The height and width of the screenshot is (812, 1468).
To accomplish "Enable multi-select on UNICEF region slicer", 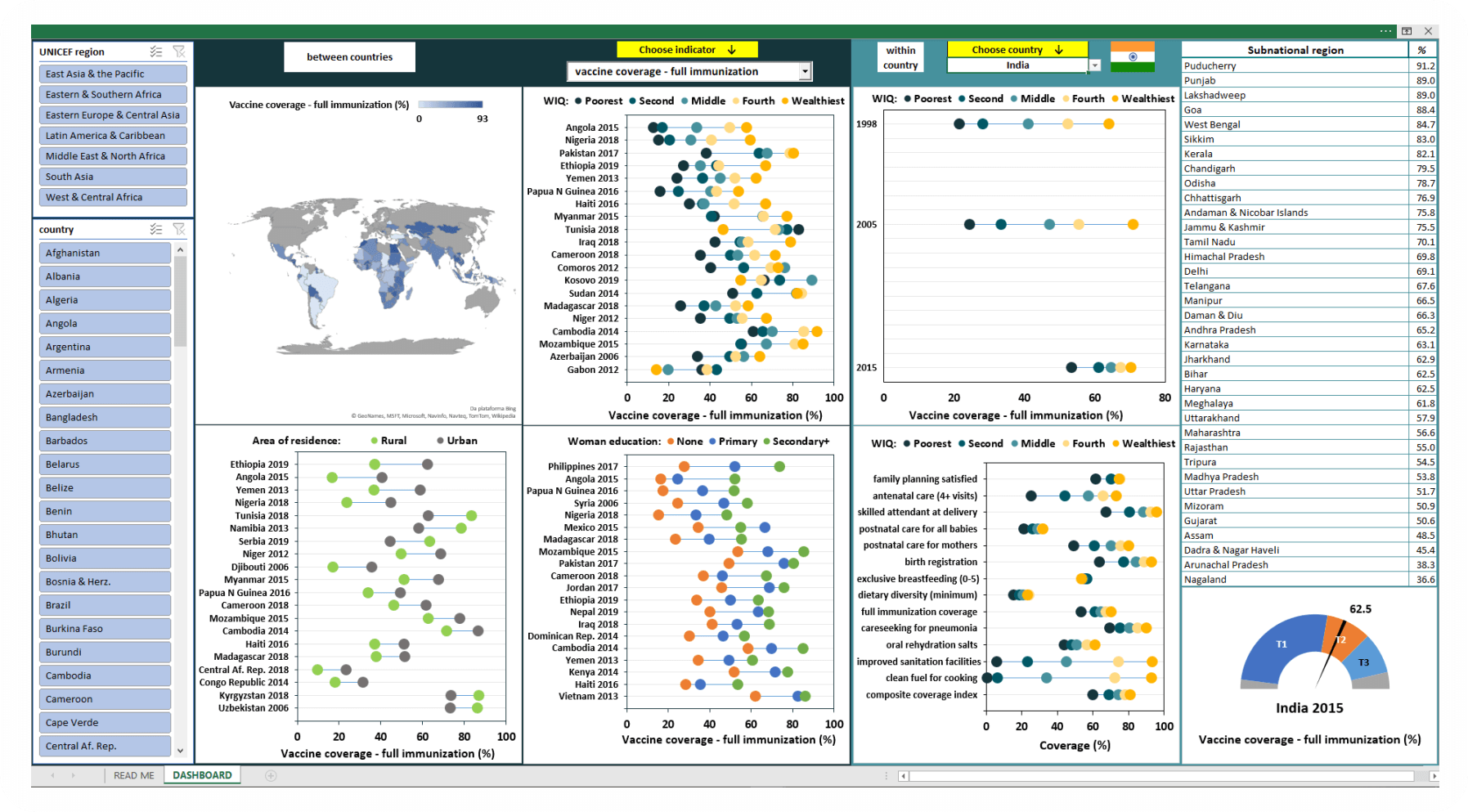I will point(156,52).
